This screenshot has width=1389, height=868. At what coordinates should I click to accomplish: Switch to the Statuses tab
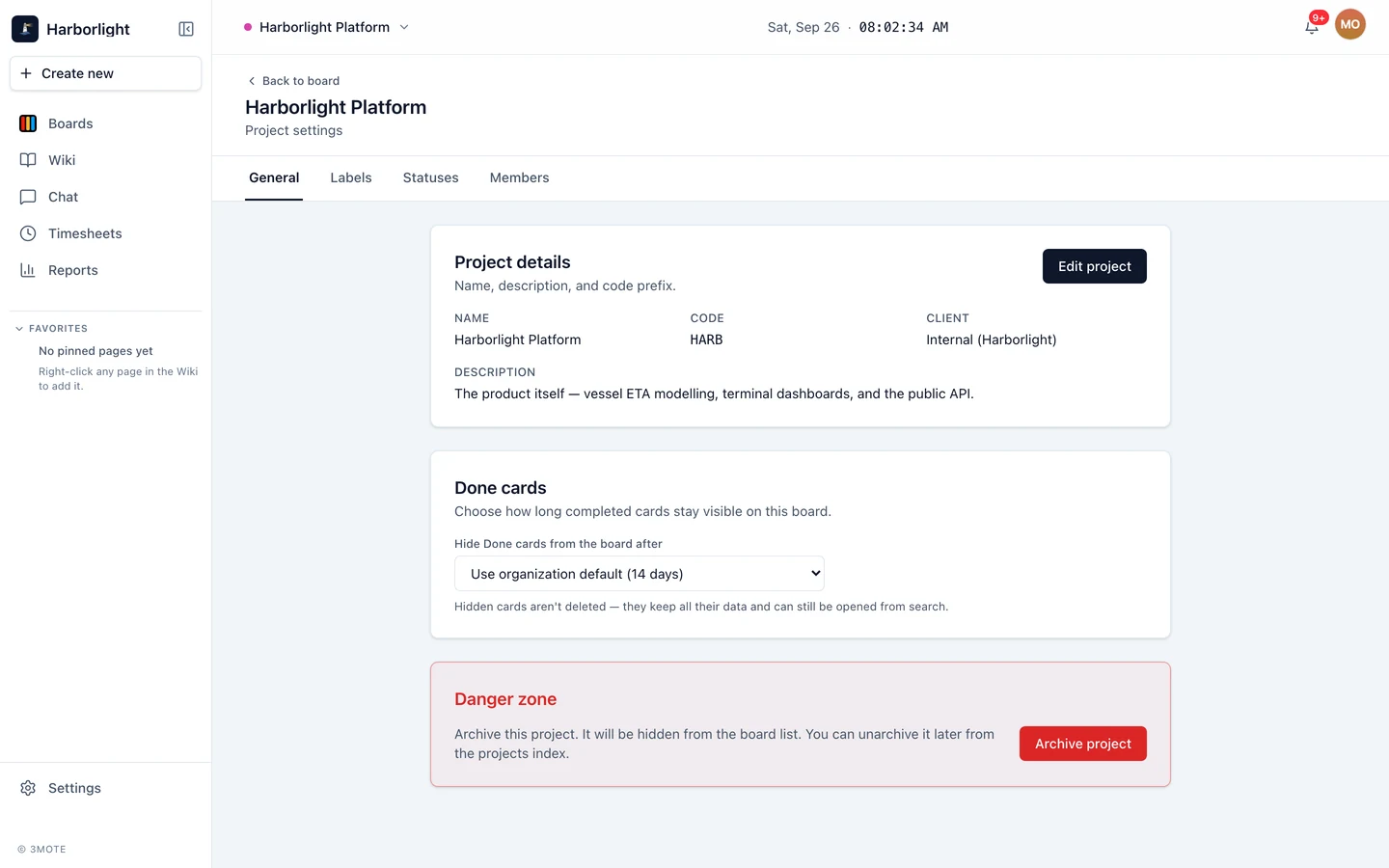click(x=430, y=177)
